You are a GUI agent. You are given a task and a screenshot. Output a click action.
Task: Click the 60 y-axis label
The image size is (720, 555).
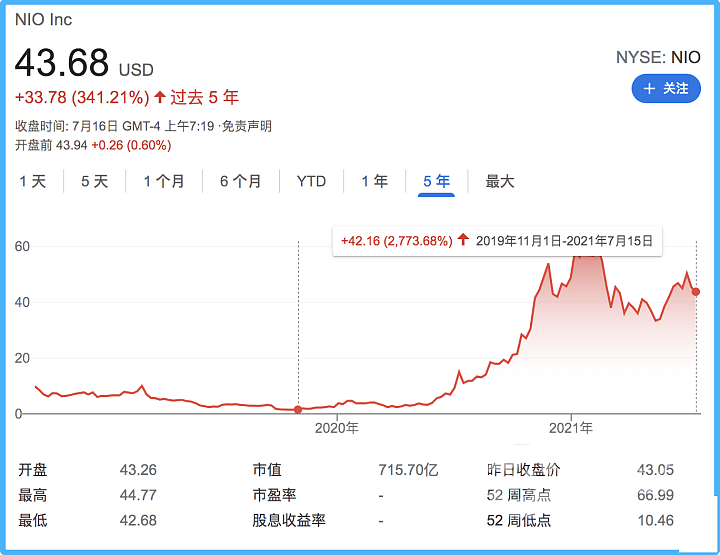coord(22,247)
